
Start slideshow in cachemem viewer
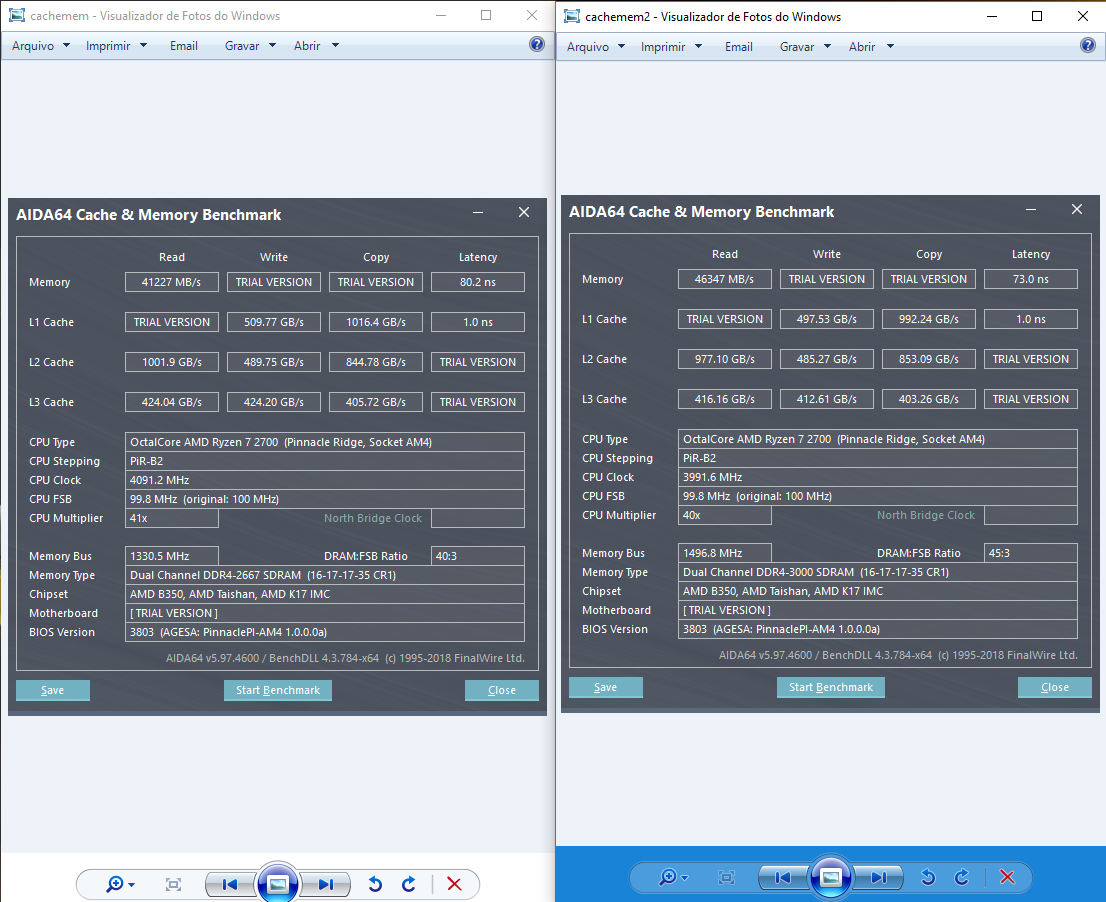pyautogui.click(x=278, y=883)
